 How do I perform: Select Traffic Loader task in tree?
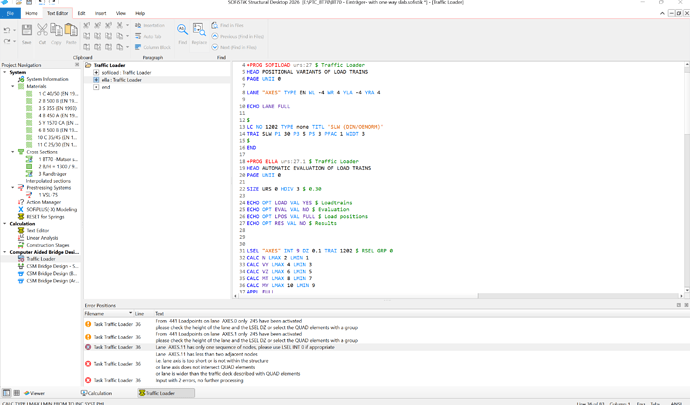pos(41,259)
